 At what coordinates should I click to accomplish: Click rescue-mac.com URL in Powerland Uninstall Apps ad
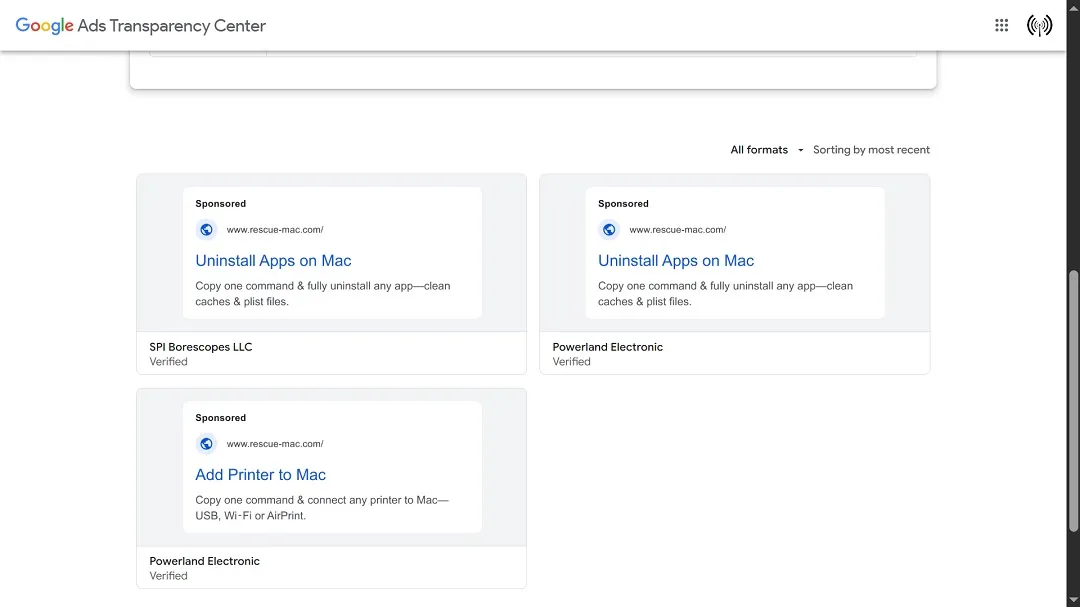(678, 229)
